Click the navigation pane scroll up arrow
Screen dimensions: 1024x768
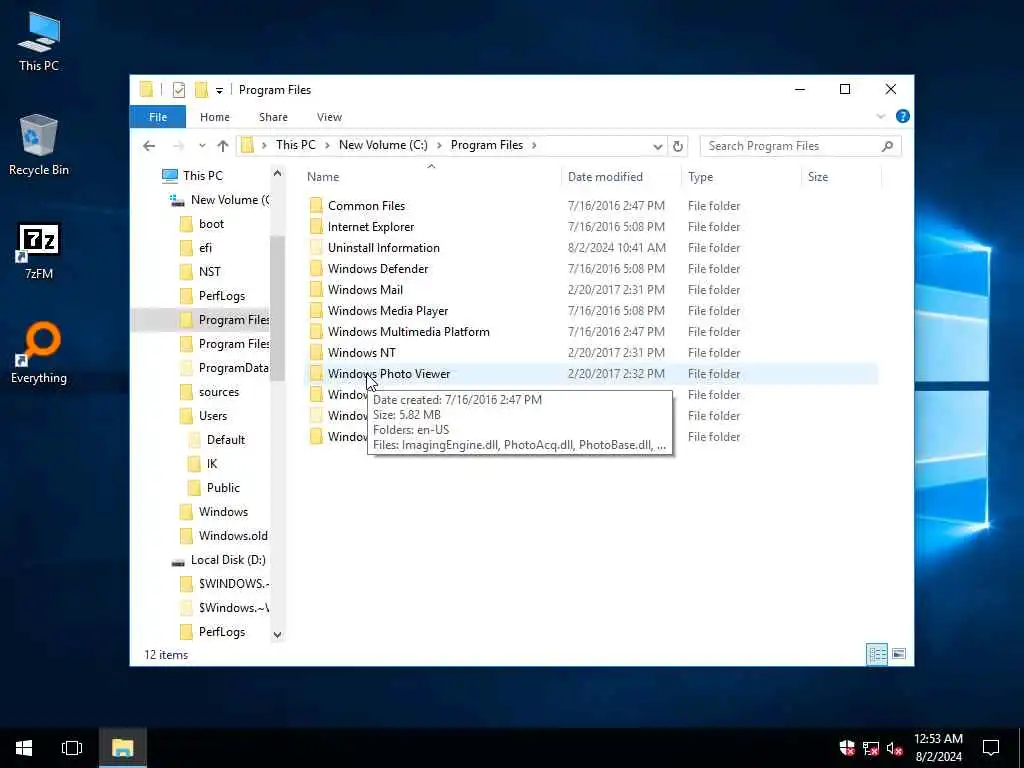point(278,173)
